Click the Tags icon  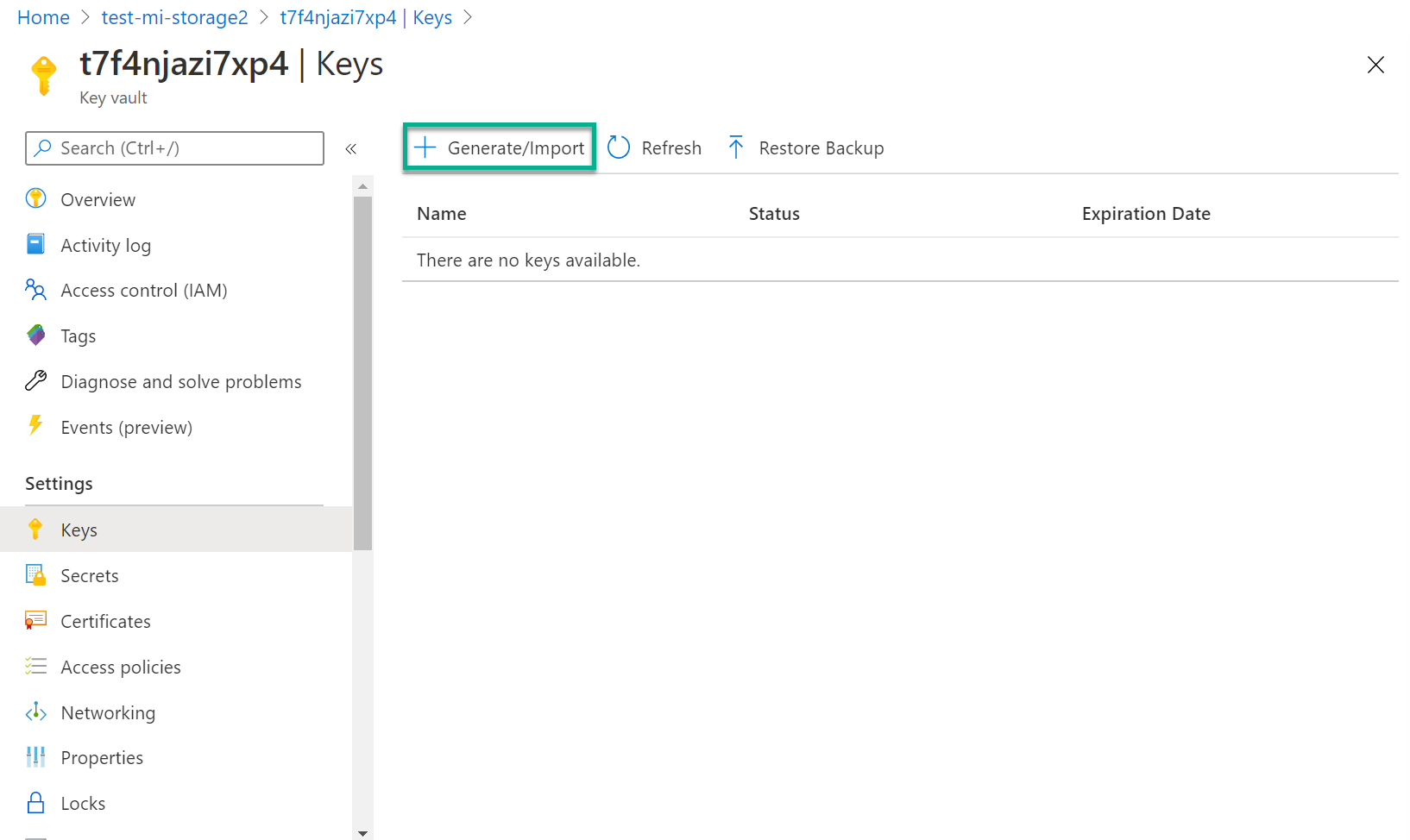[35, 335]
